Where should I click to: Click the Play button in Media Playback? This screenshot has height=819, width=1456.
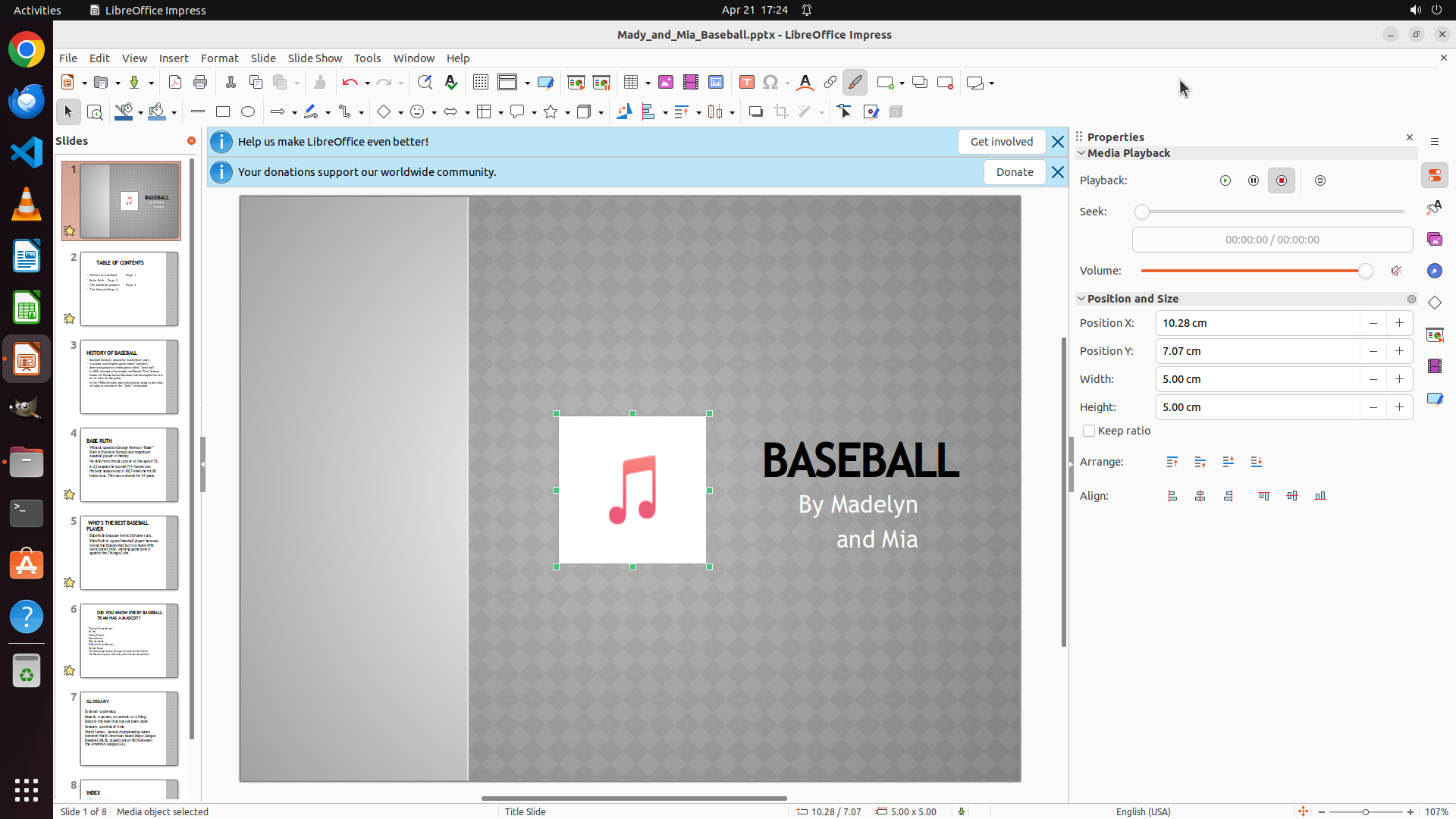click(1225, 180)
